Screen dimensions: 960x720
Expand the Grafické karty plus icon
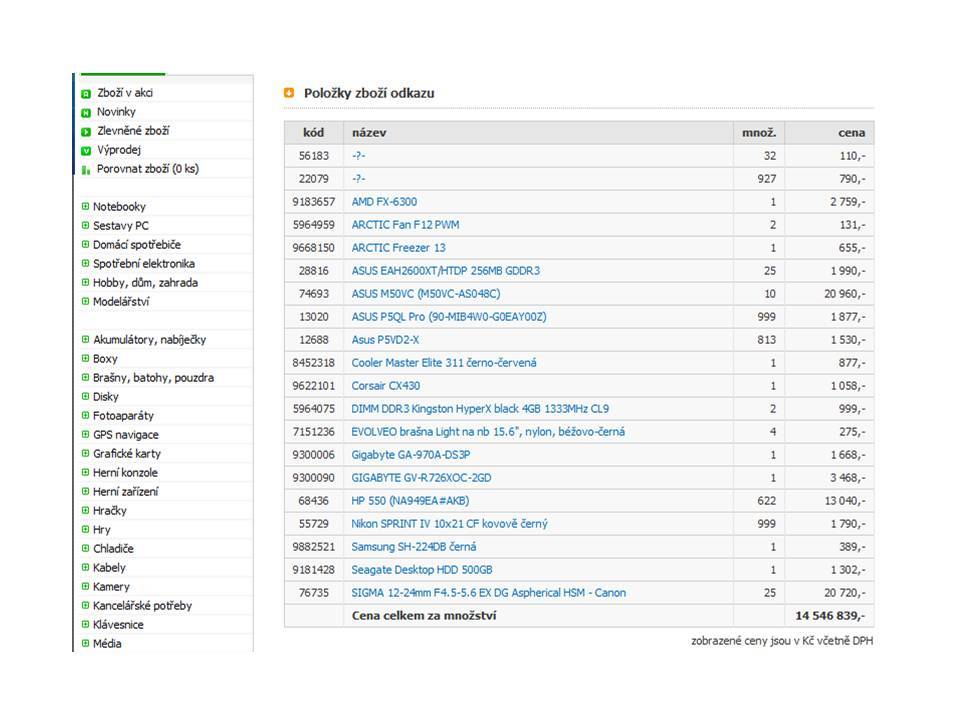[x=85, y=453]
